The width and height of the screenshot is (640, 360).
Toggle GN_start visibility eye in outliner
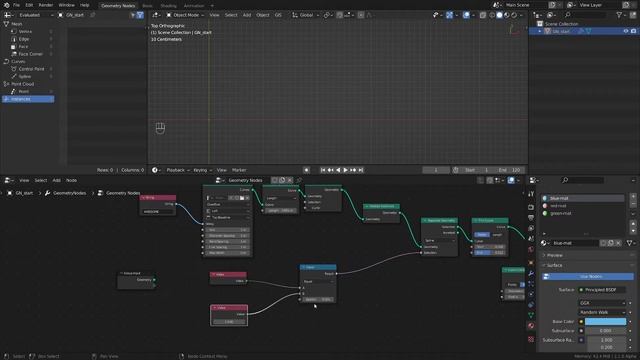pyautogui.click(x=626, y=31)
